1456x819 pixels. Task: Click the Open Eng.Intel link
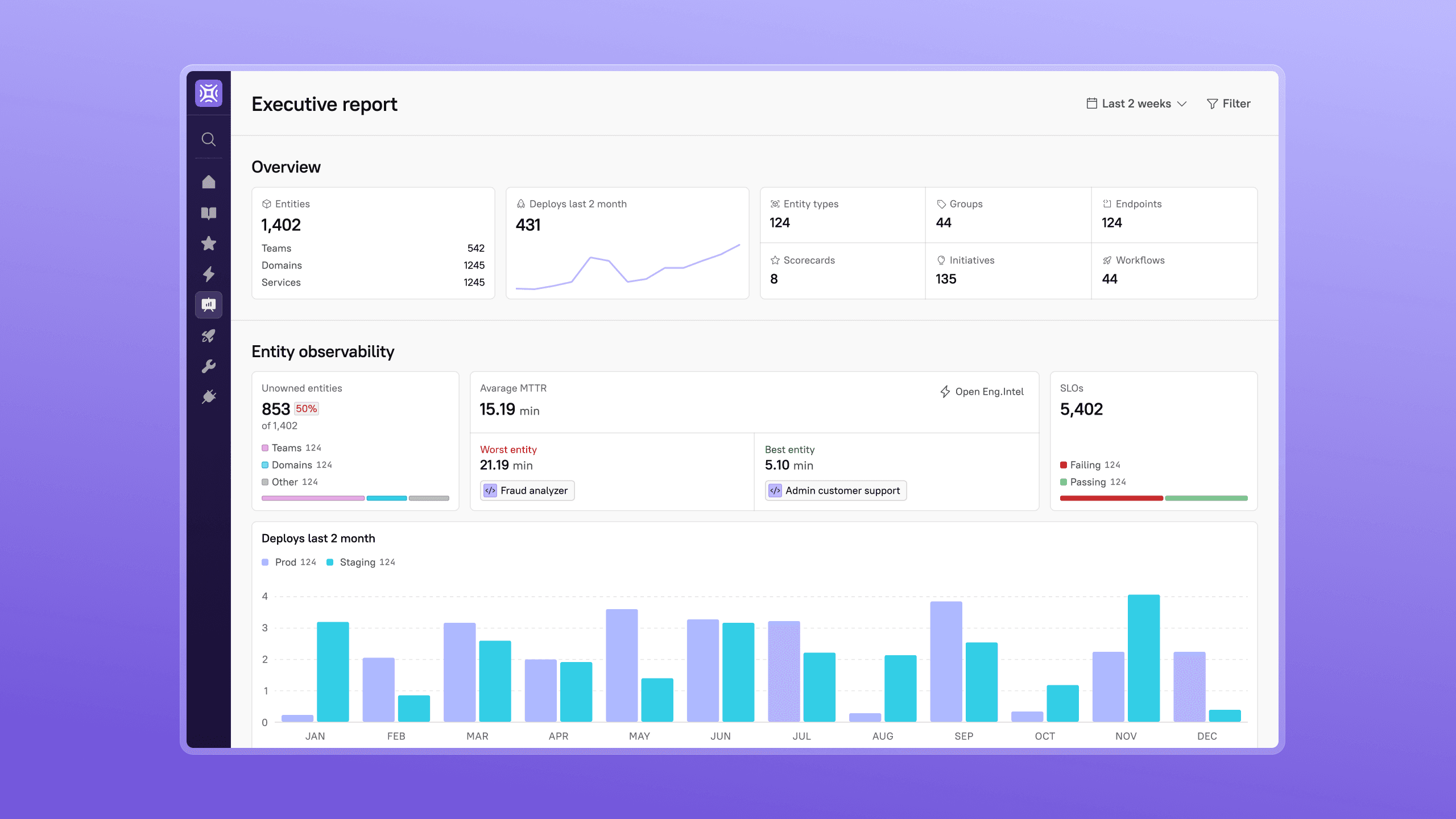982,391
